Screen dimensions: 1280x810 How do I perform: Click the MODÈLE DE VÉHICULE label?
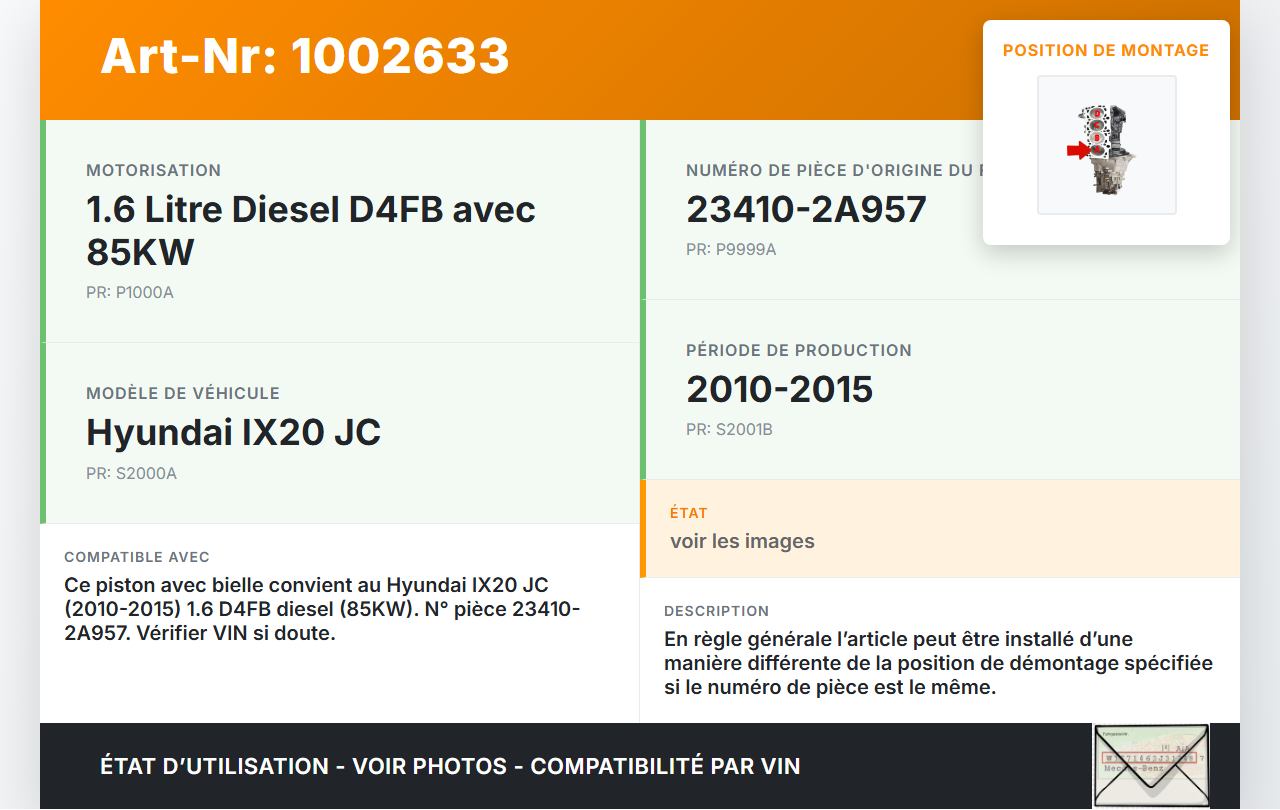click(183, 394)
